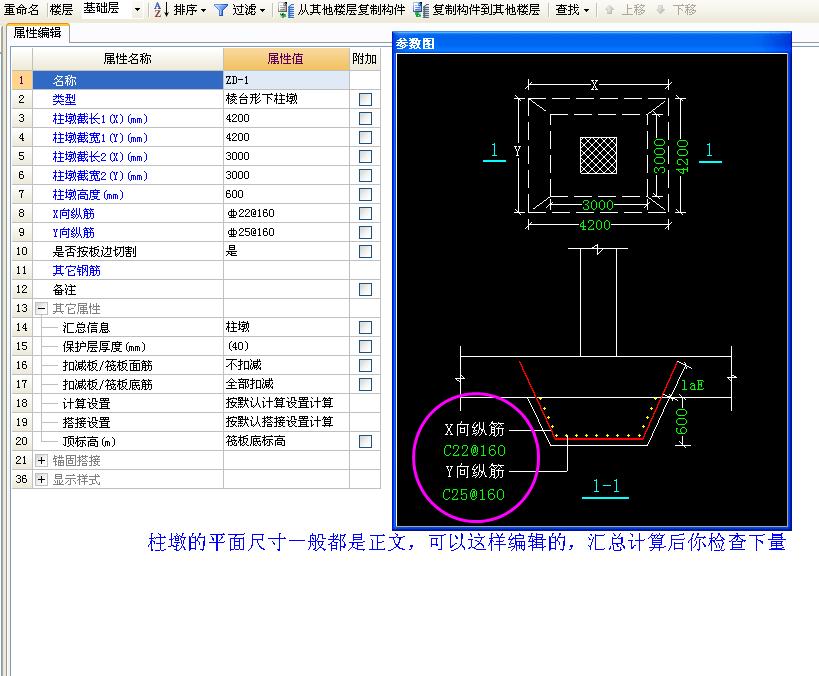Screen dimensions: 819x676
Task: Toggle checkbox for 顶标高 row
Action: click(x=365, y=441)
